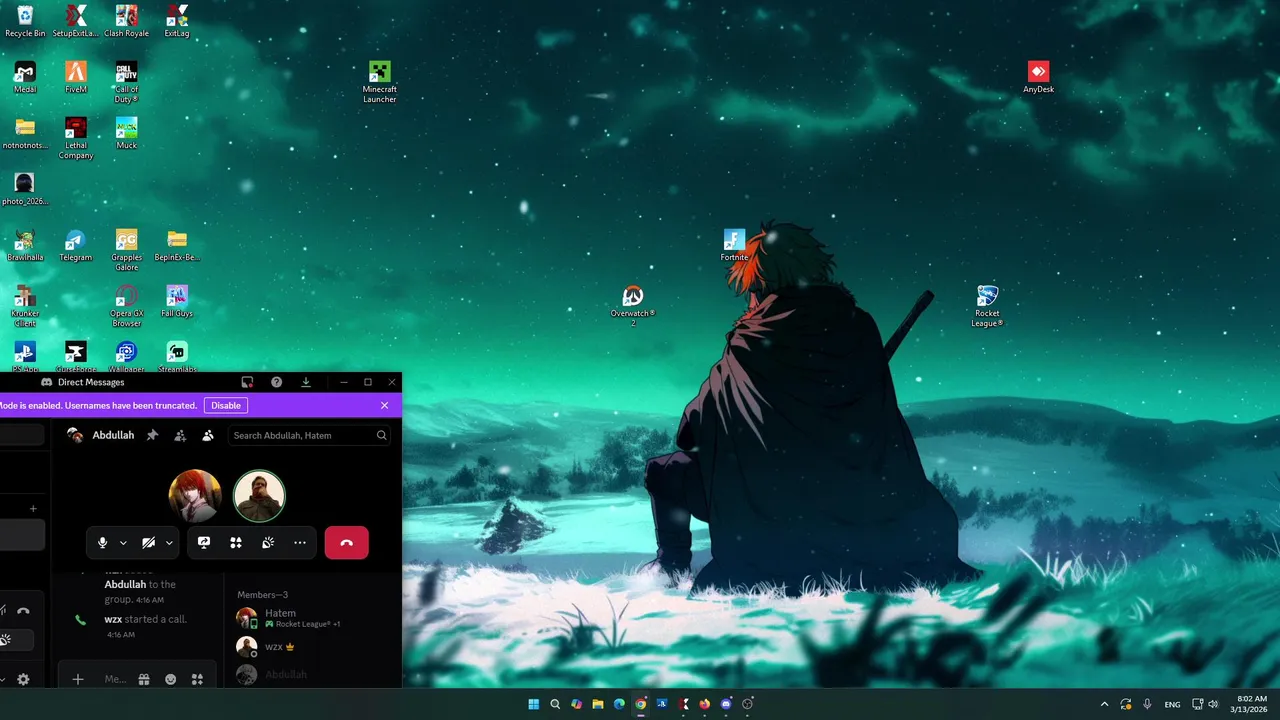Open the Discord inbox icon in title bar
Viewport: 1280px width, 720px height.
[247, 382]
